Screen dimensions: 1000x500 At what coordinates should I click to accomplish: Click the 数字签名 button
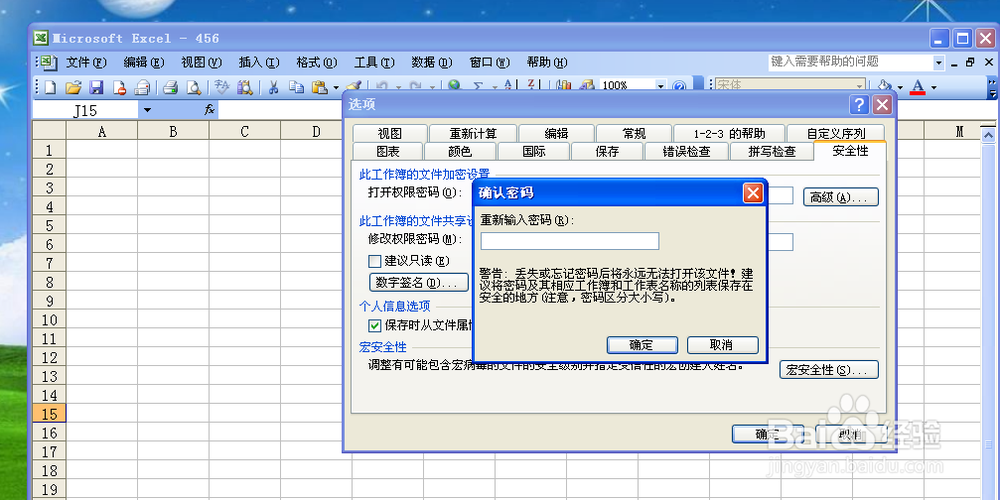pyautogui.click(x=418, y=282)
